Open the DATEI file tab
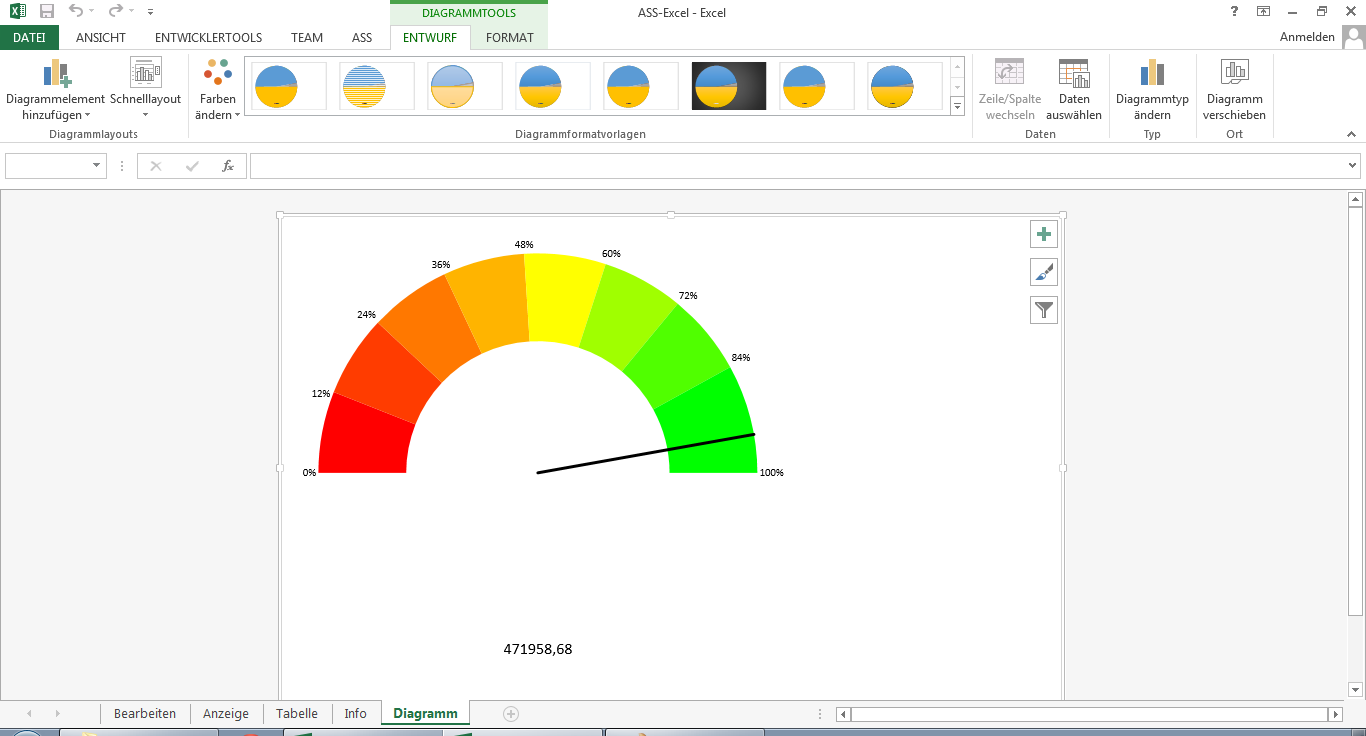This screenshot has height=736, width=1366. point(29,38)
